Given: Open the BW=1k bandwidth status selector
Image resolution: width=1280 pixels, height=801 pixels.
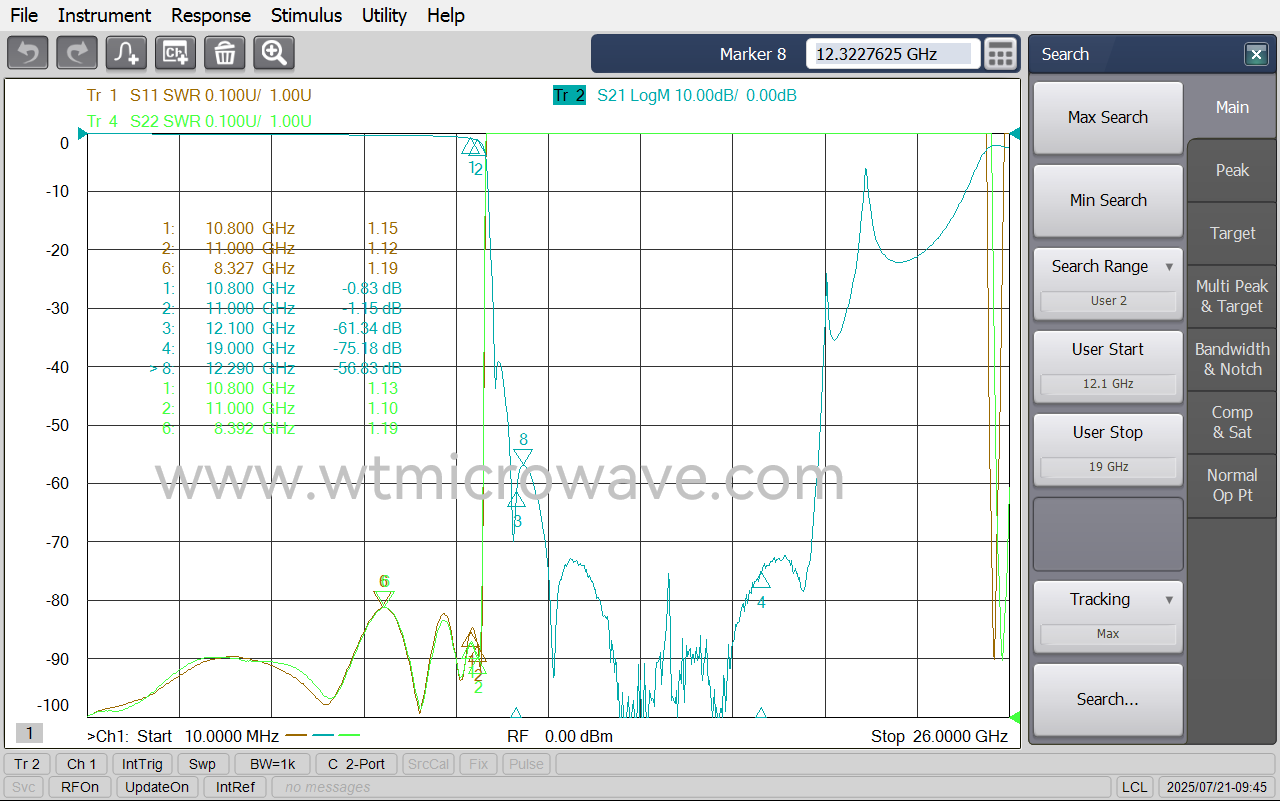Looking at the screenshot, I should pos(272,764).
